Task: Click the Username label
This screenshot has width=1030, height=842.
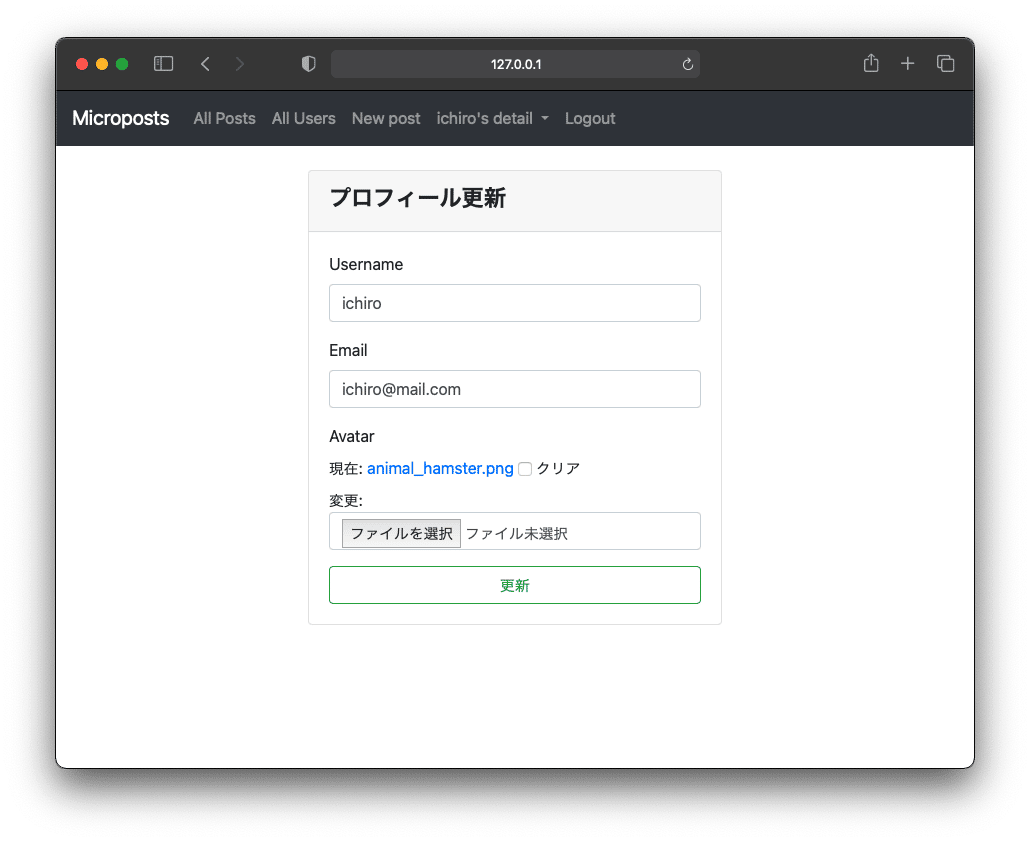Action: (366, 264)
